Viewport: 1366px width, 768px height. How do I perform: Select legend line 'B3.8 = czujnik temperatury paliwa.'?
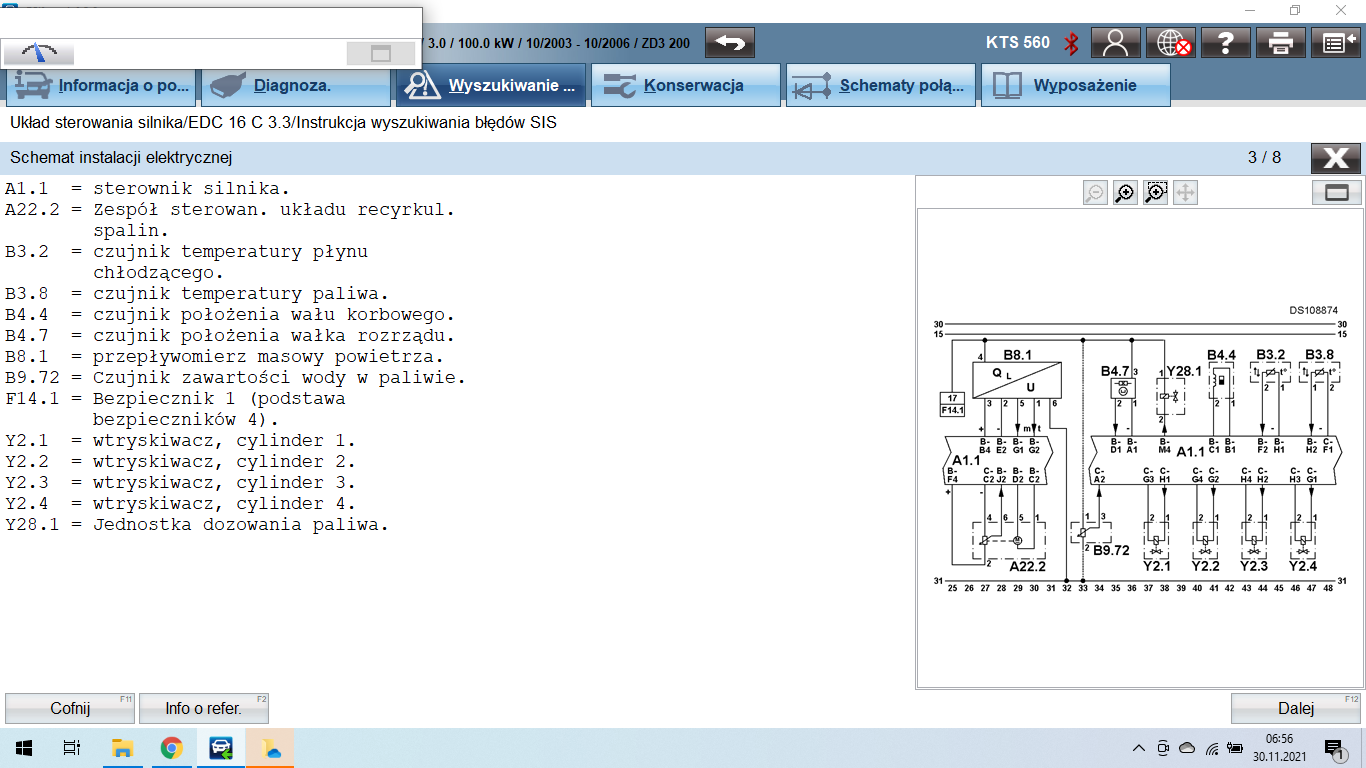click(196, 293)
